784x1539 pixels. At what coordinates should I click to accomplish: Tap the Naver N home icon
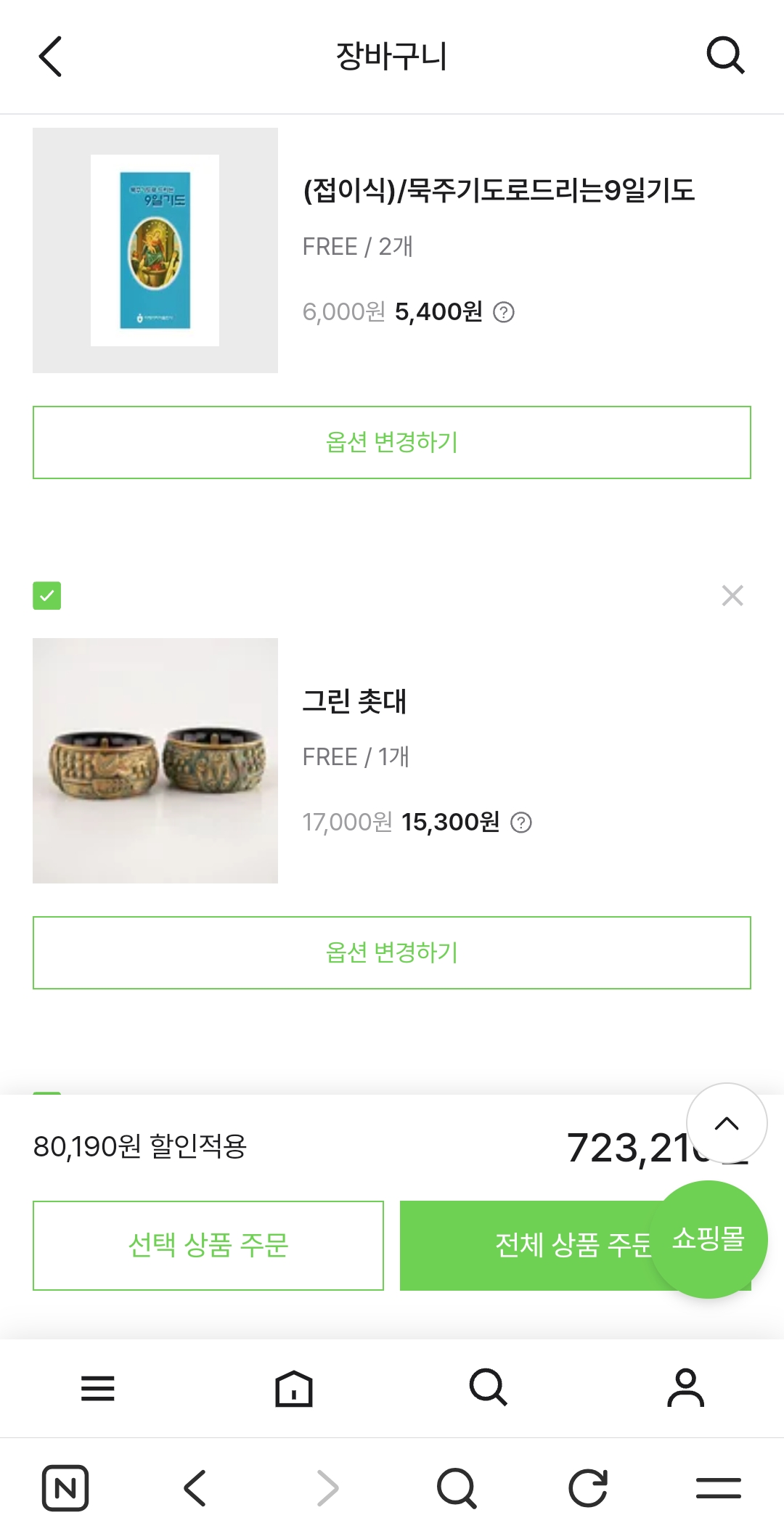tap(65, 1488)
